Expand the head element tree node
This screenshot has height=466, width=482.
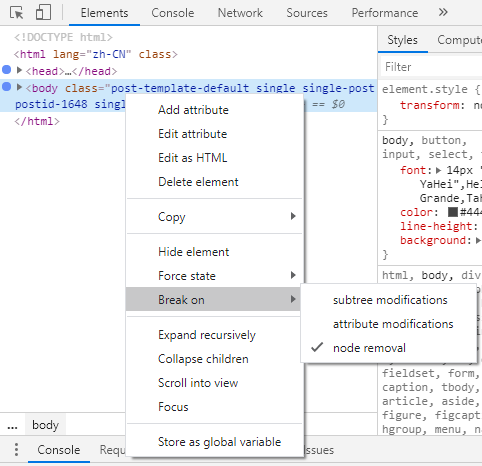(19, 70)
